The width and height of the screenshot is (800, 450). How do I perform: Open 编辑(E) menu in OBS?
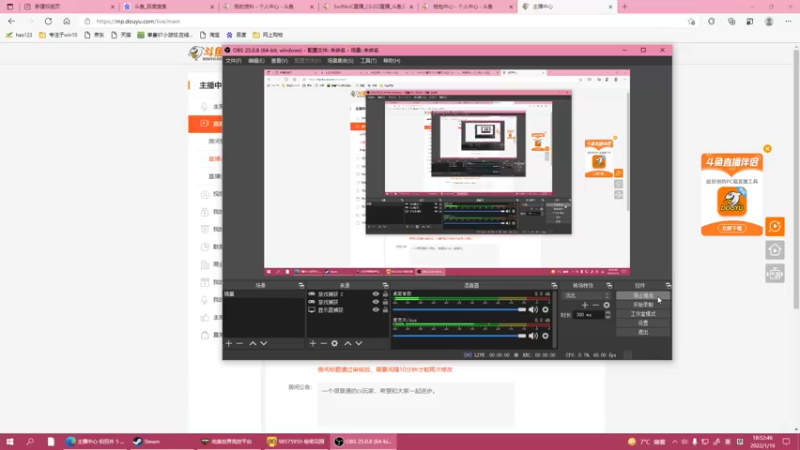[256, 61]
